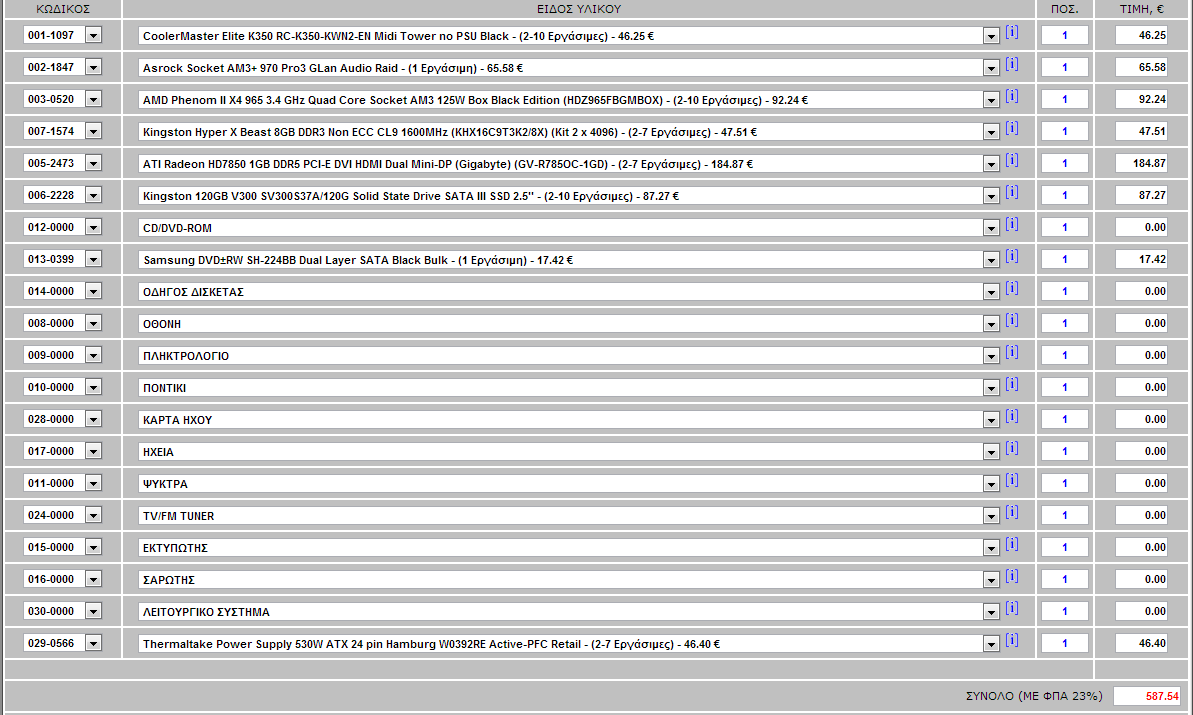Open the Kingston 120GB V300 SSD product dropdown
The image size is (1193, 715).
991,196
